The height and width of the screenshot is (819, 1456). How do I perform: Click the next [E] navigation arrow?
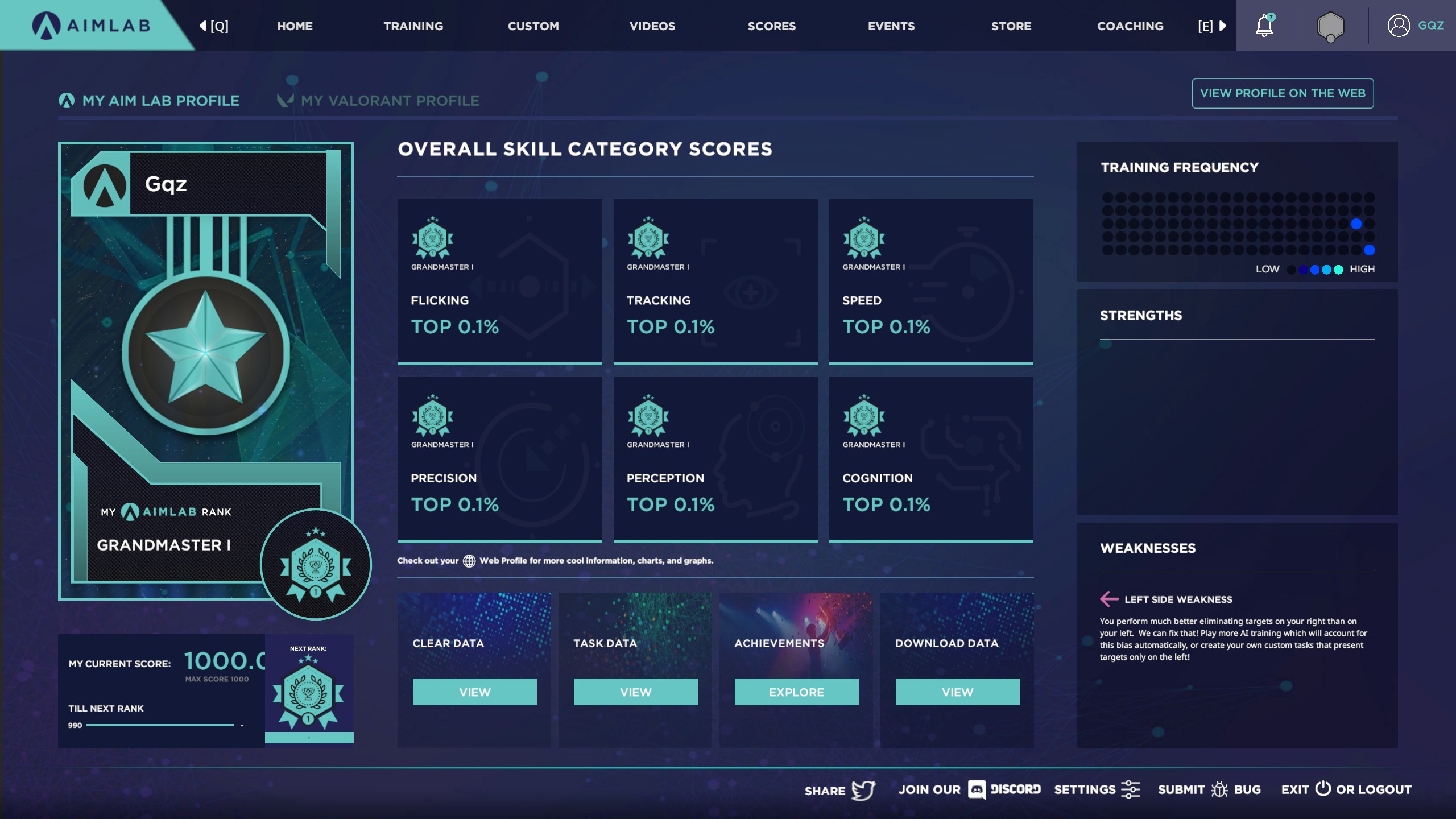[1222, 26]
